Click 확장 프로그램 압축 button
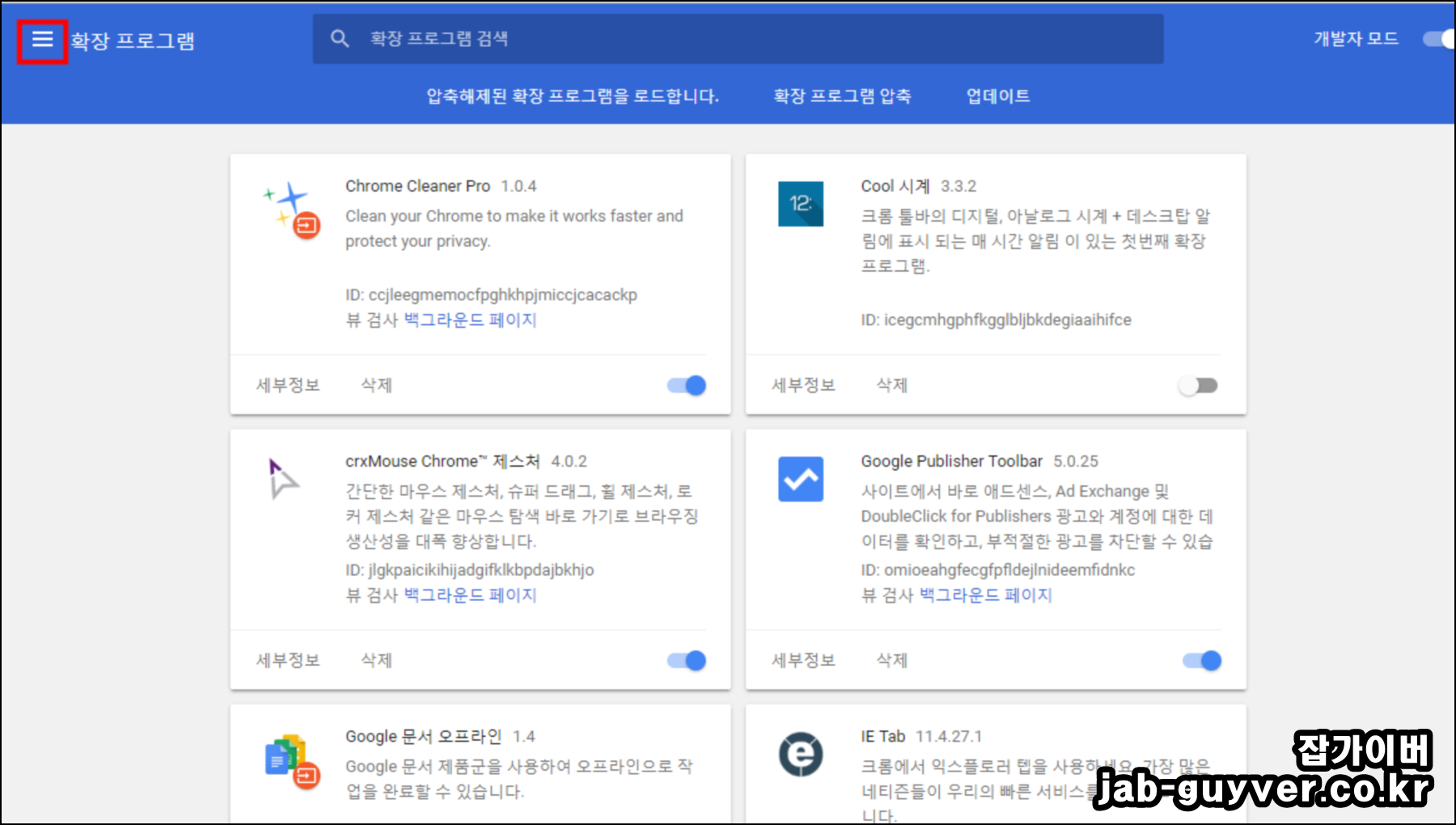The height and width of the screenshot is (825, 1456). pos(842,96)
